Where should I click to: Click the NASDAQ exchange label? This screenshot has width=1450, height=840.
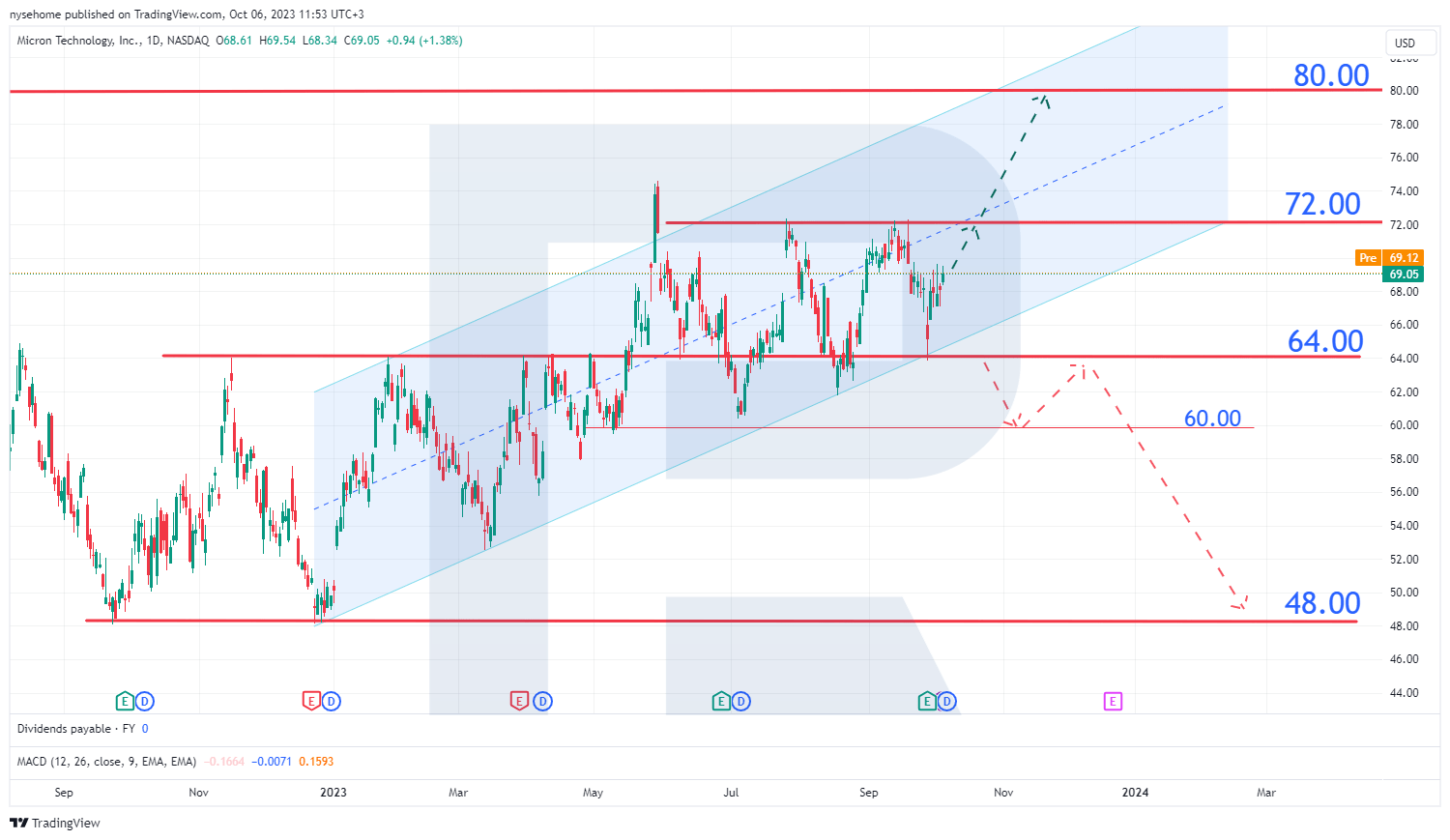[x=188, y=41]
